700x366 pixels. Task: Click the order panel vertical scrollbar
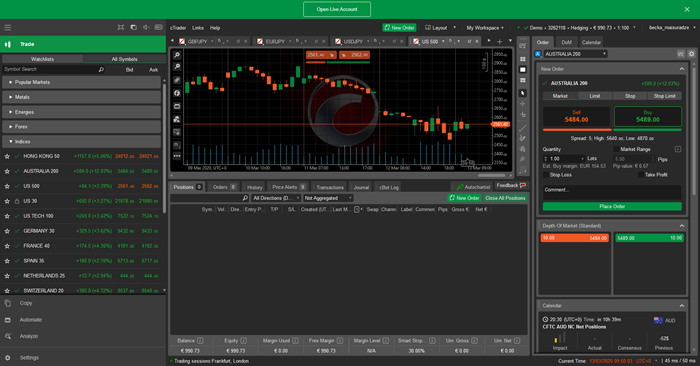694,132
